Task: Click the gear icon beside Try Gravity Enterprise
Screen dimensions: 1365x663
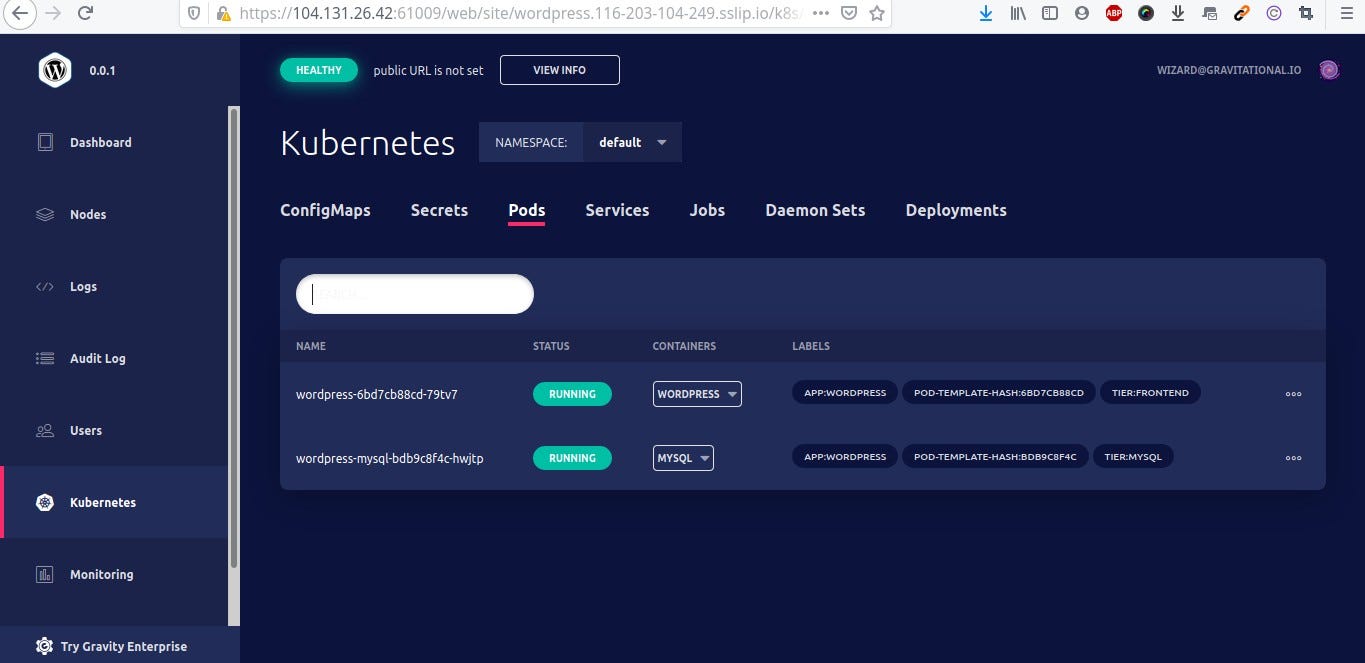Action: [44, 646]
